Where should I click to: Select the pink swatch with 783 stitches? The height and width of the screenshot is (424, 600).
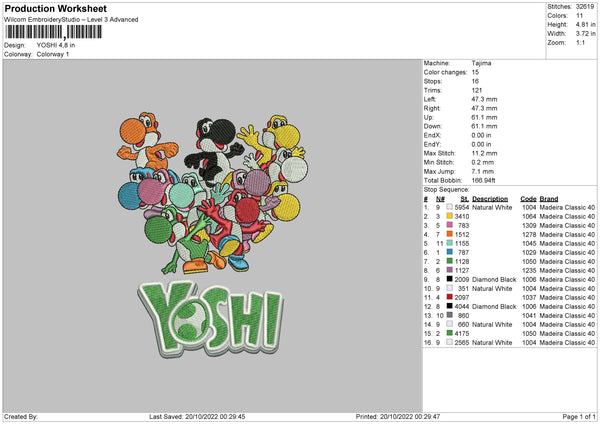(x=450, y=225)
